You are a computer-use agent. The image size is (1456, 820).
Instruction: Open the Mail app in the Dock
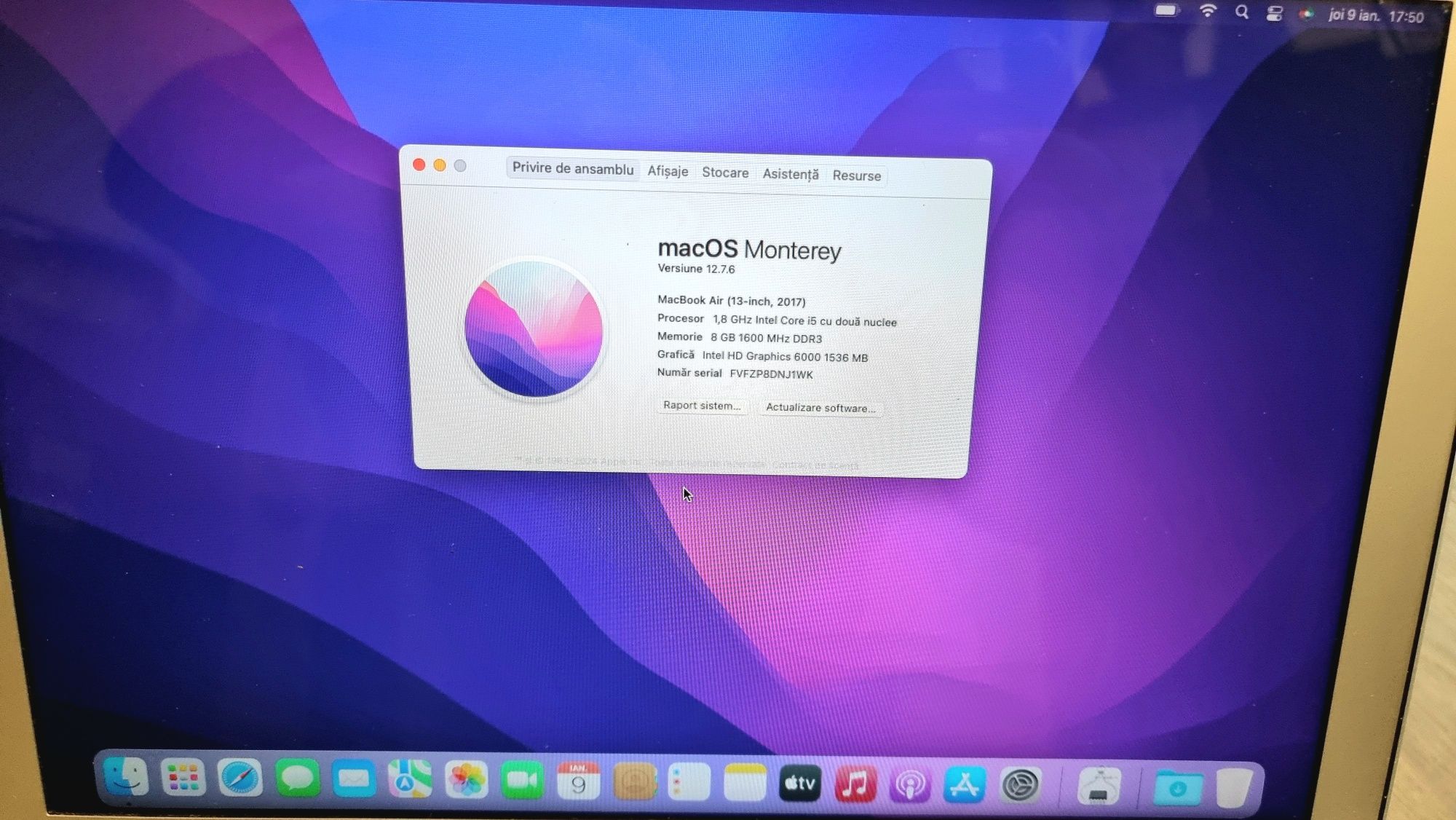(x=354, y=780)
